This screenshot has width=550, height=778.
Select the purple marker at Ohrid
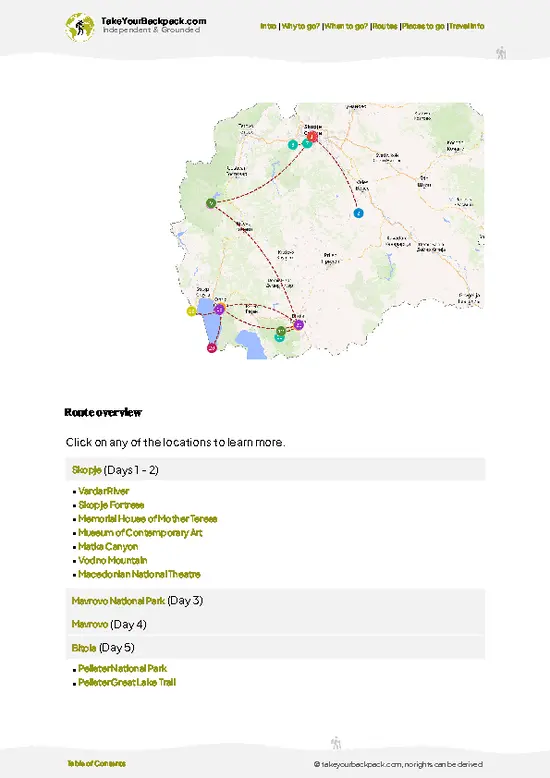219,309
